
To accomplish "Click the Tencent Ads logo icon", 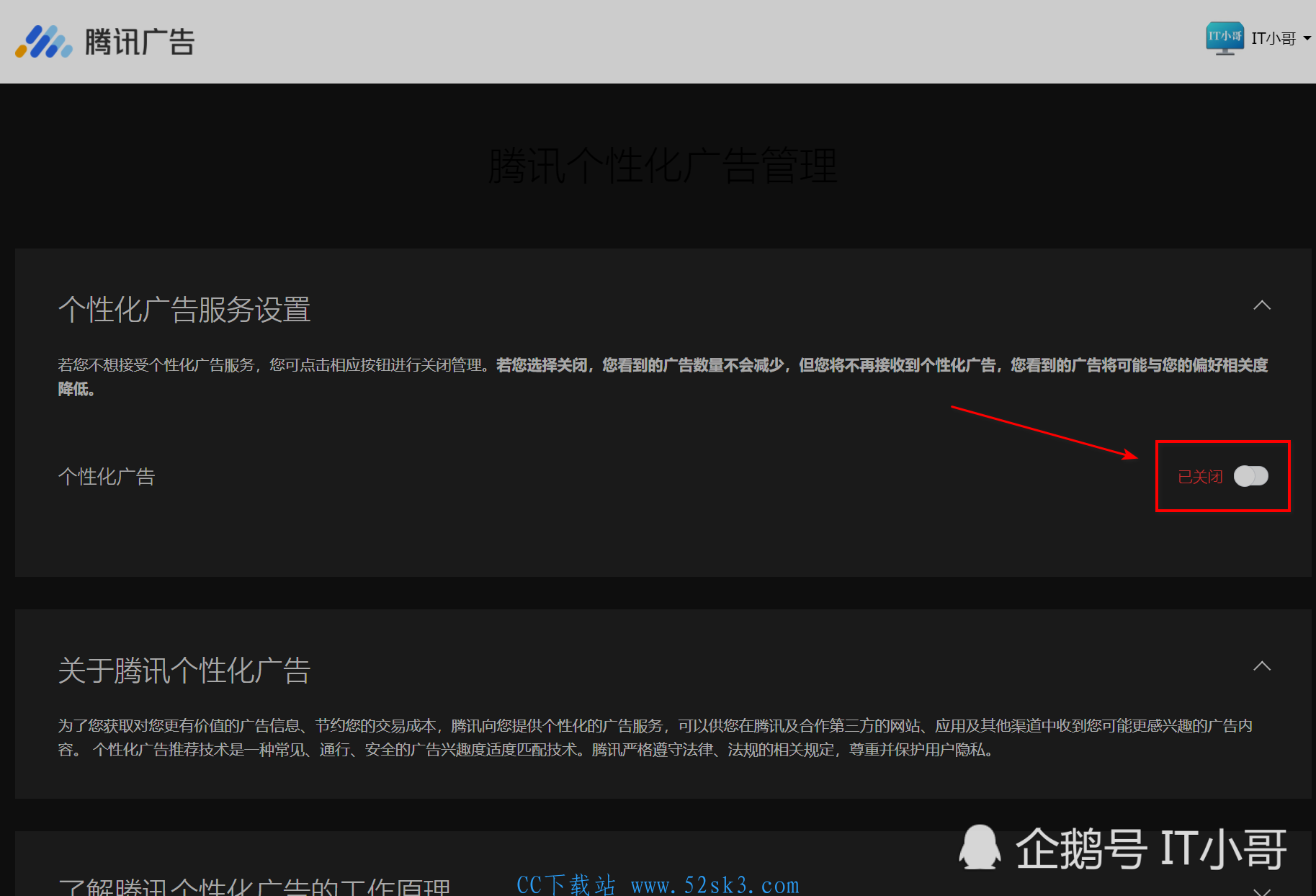I will click(44, 41).
